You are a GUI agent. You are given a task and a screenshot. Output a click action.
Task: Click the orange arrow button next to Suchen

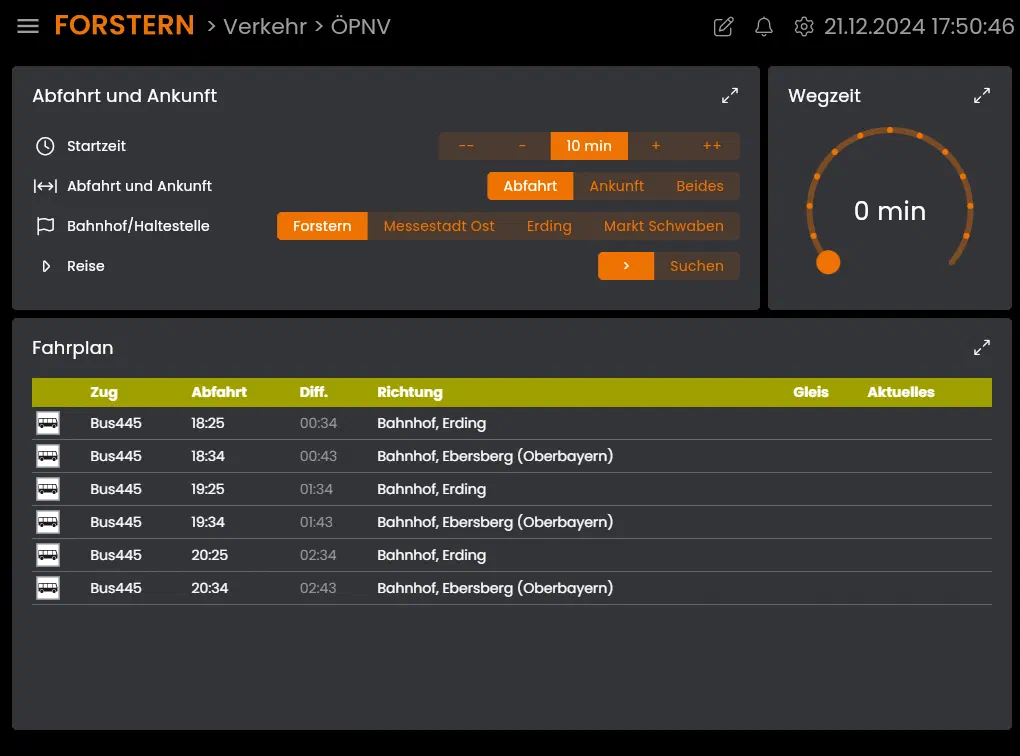point(626,266)
